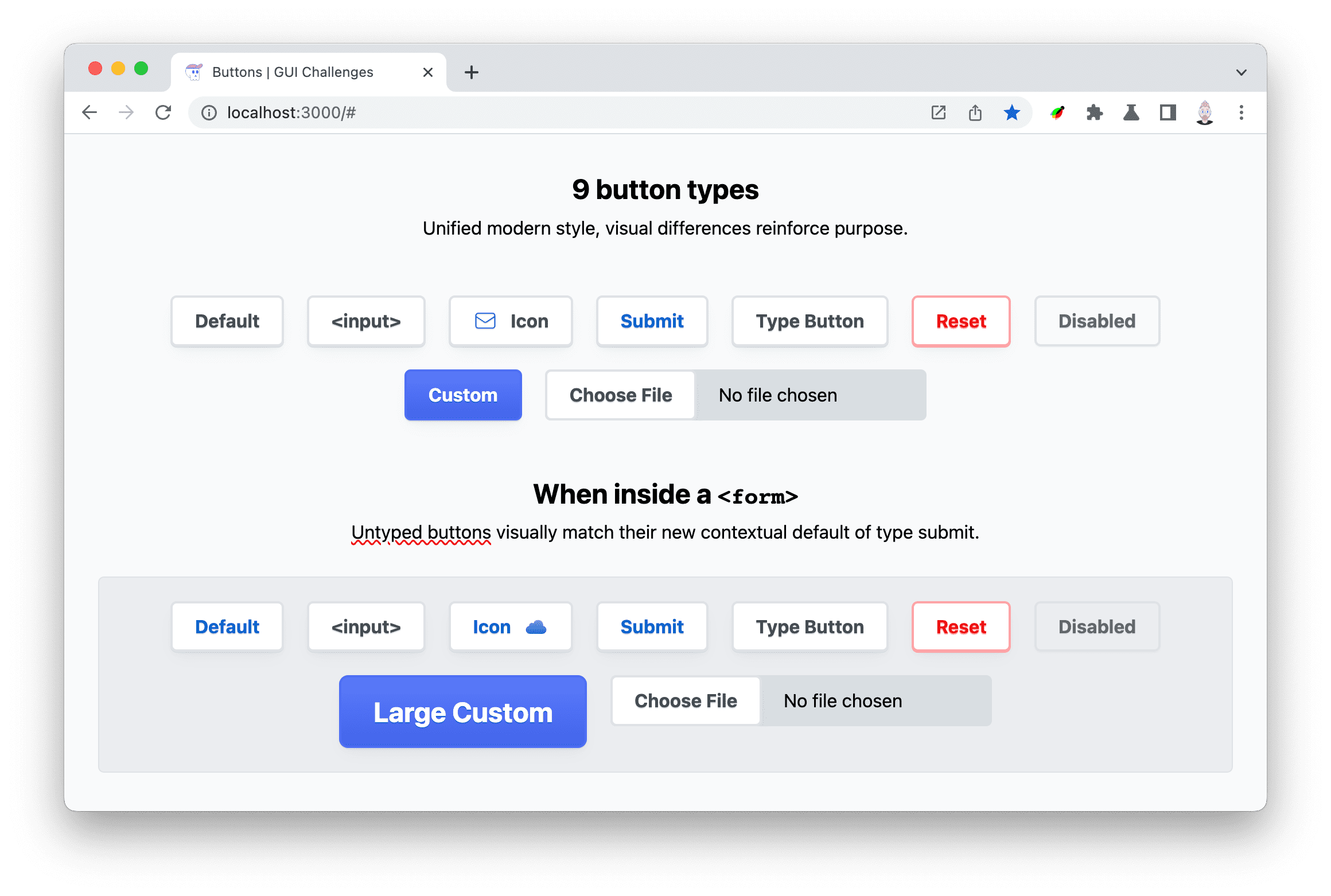The width and height of the screenshot is (1331, 896).
Task: Click the input tag button top row
Action: pos(366,321)
